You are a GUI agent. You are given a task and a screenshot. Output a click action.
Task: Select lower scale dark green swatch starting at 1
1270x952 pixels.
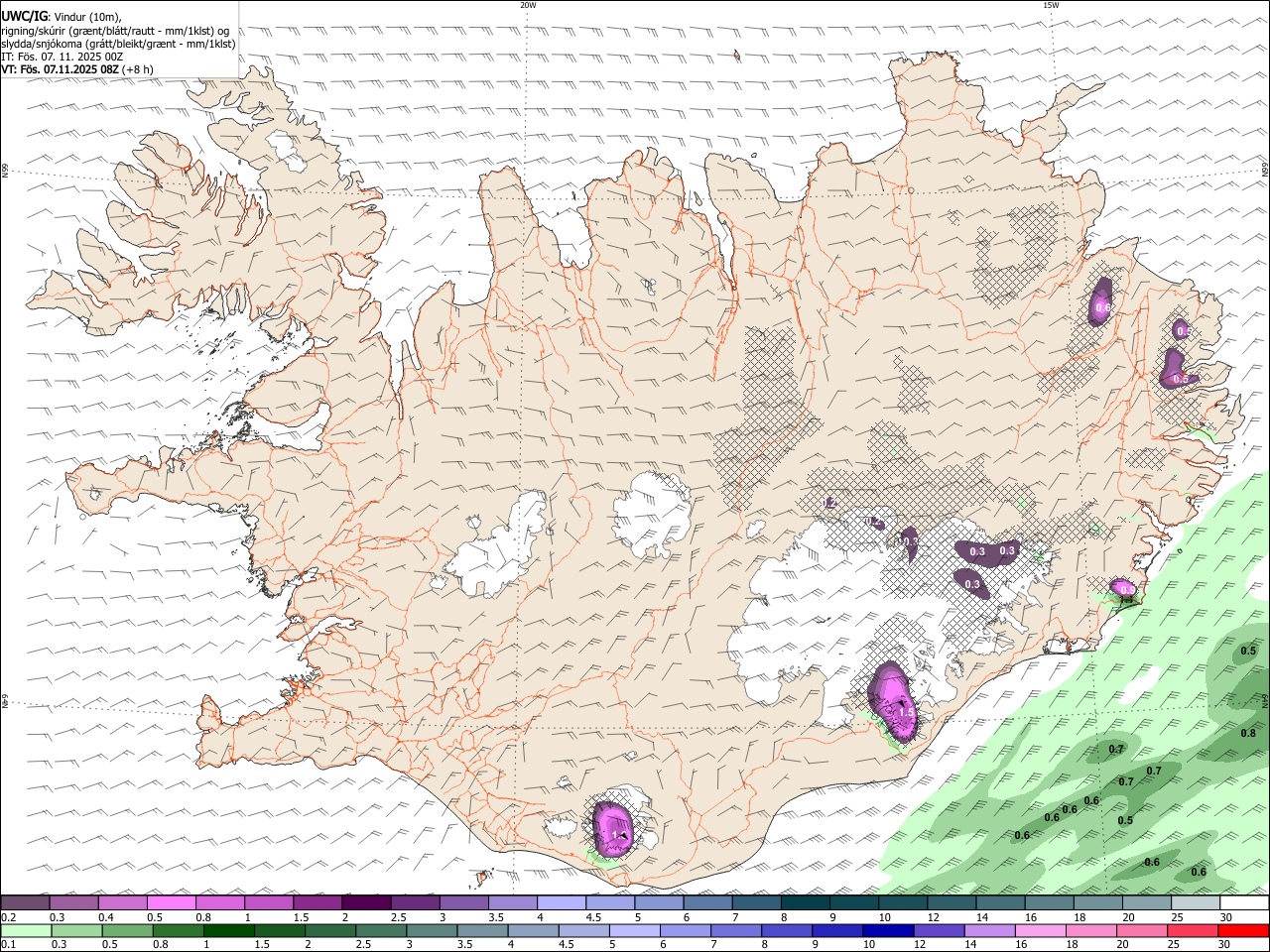click(x=228, y=931)
